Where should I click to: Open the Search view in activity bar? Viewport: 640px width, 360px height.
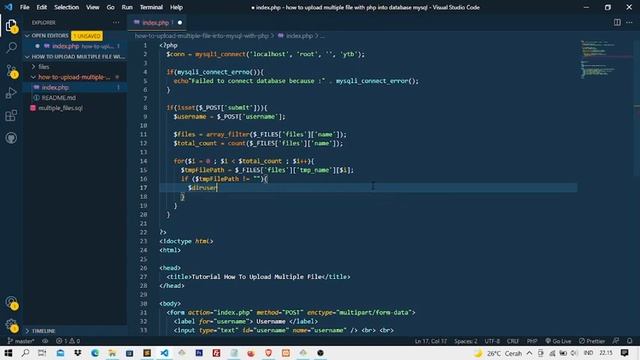(11, 47)
